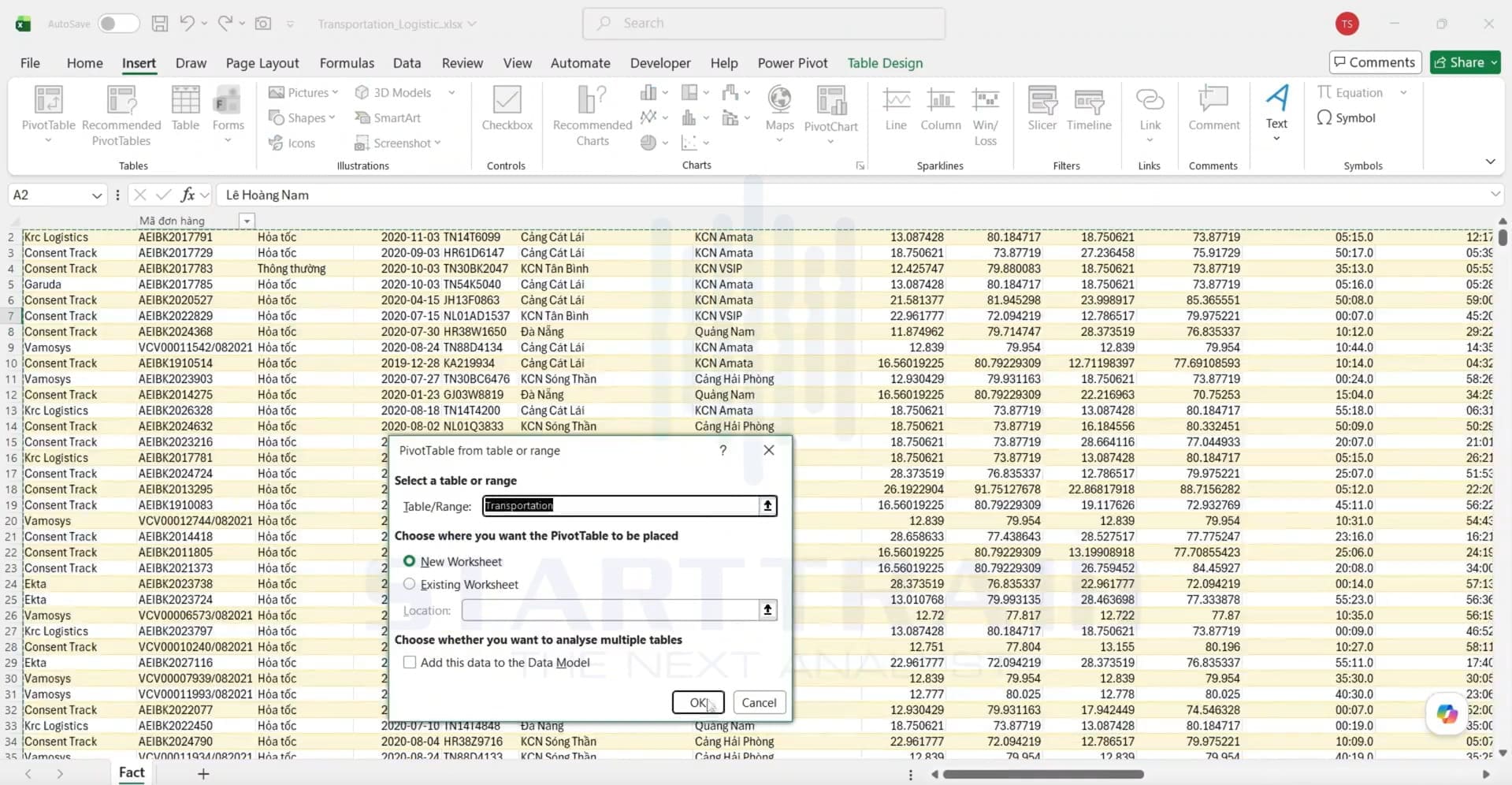Screen dimensions: 1512x785
Task: Insert a Column sparkline
Action: tap(941, 109)
